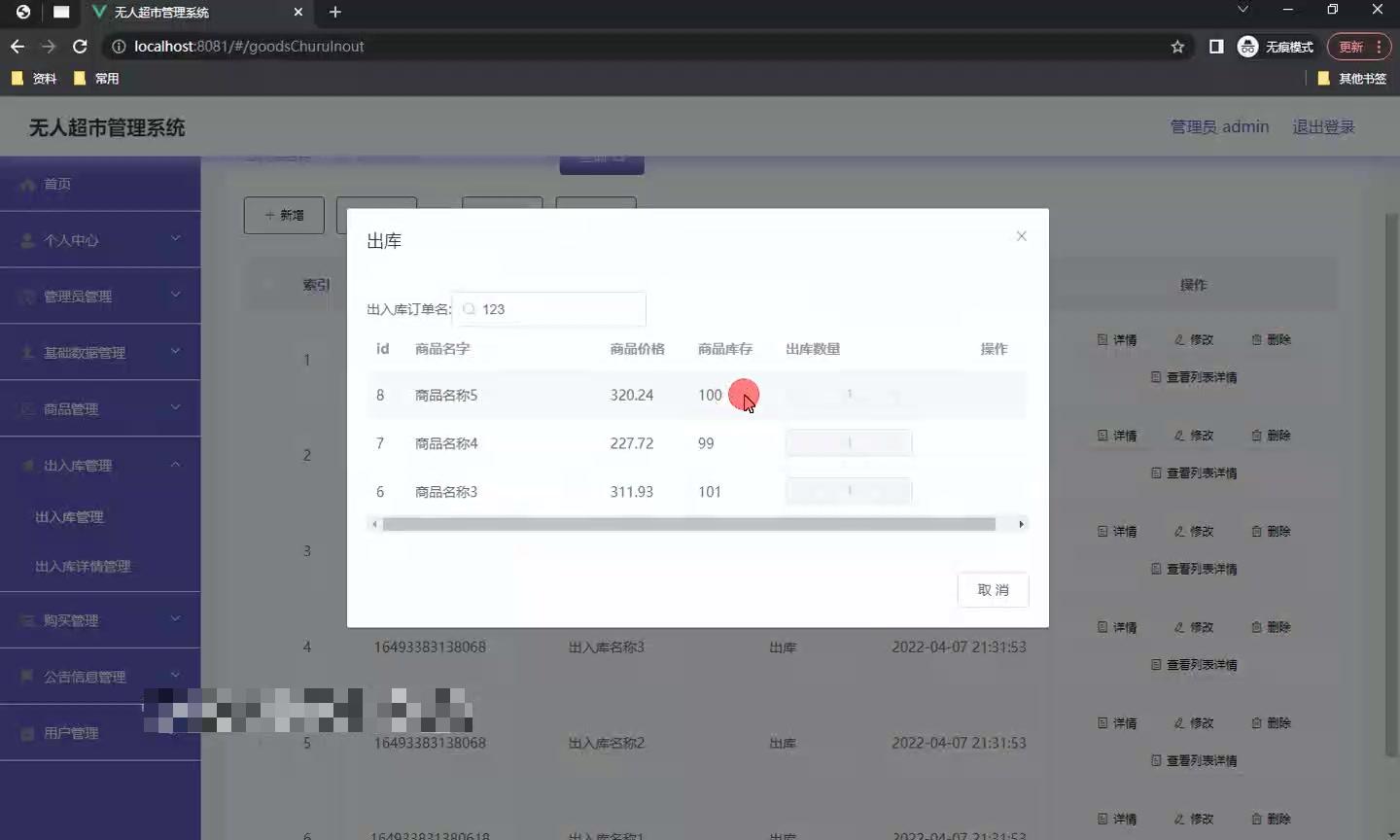Expand the 管理员管理 sidebar menu

(100, 297)
